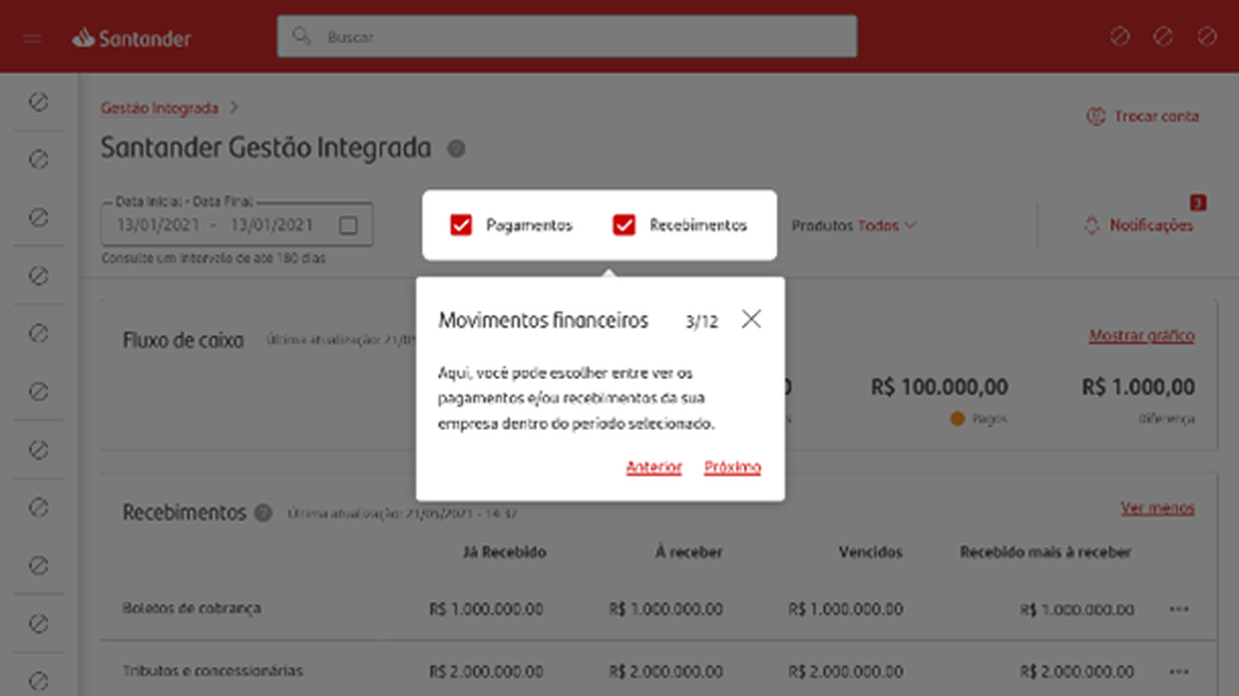The width and height of the screenshot is (1239, 696).
Task: Click À receber value for Tributos e concessionárias
Action: 666,671
